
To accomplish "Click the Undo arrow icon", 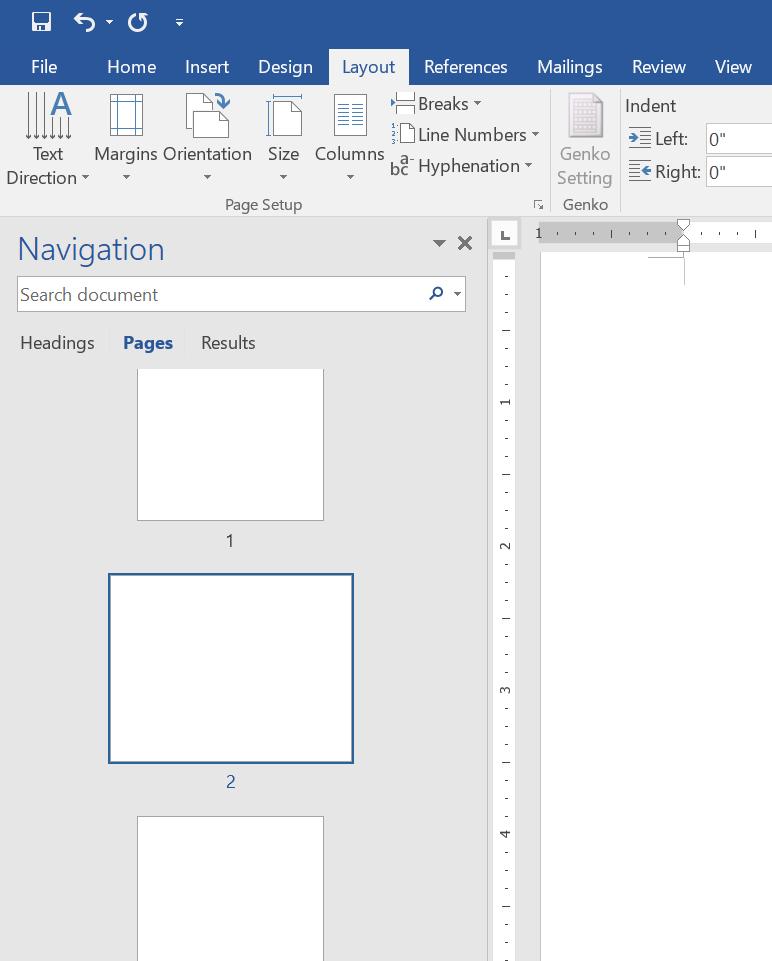I will tap(85, 22).
